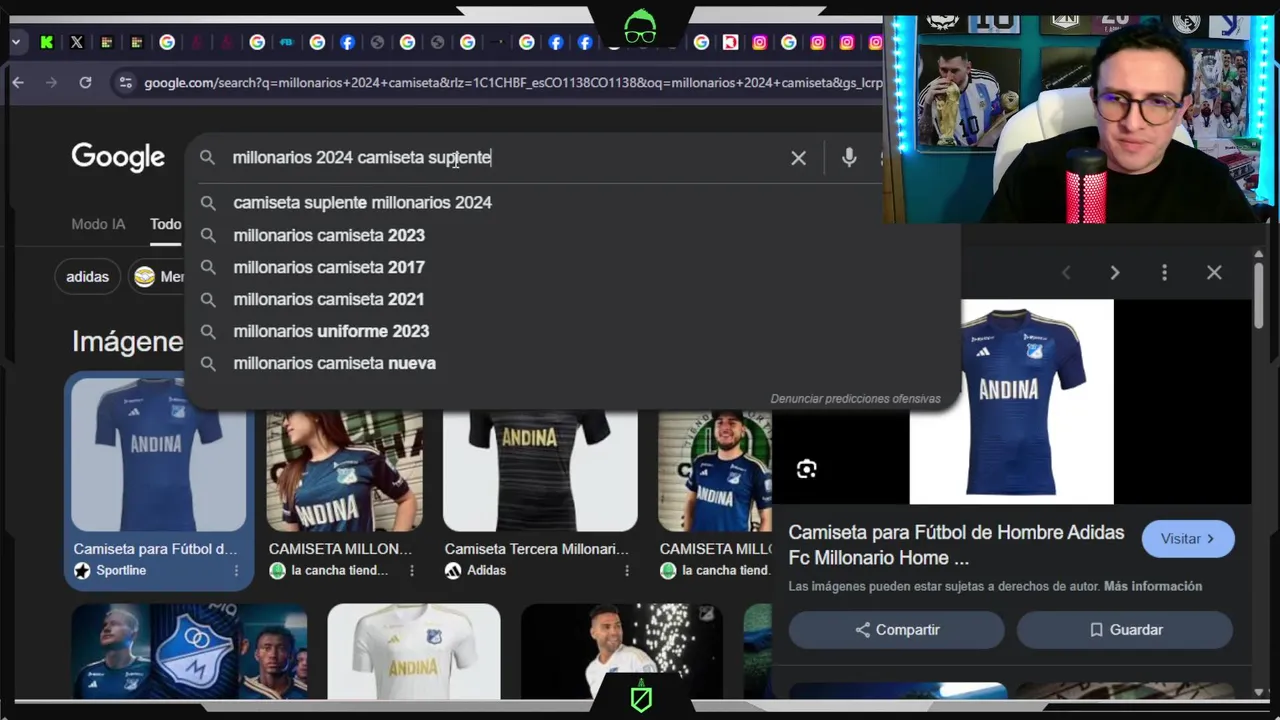Screen dimensions: 1280x720
Task: Click the 'Visitar' button
Action: pos(1188,539)
